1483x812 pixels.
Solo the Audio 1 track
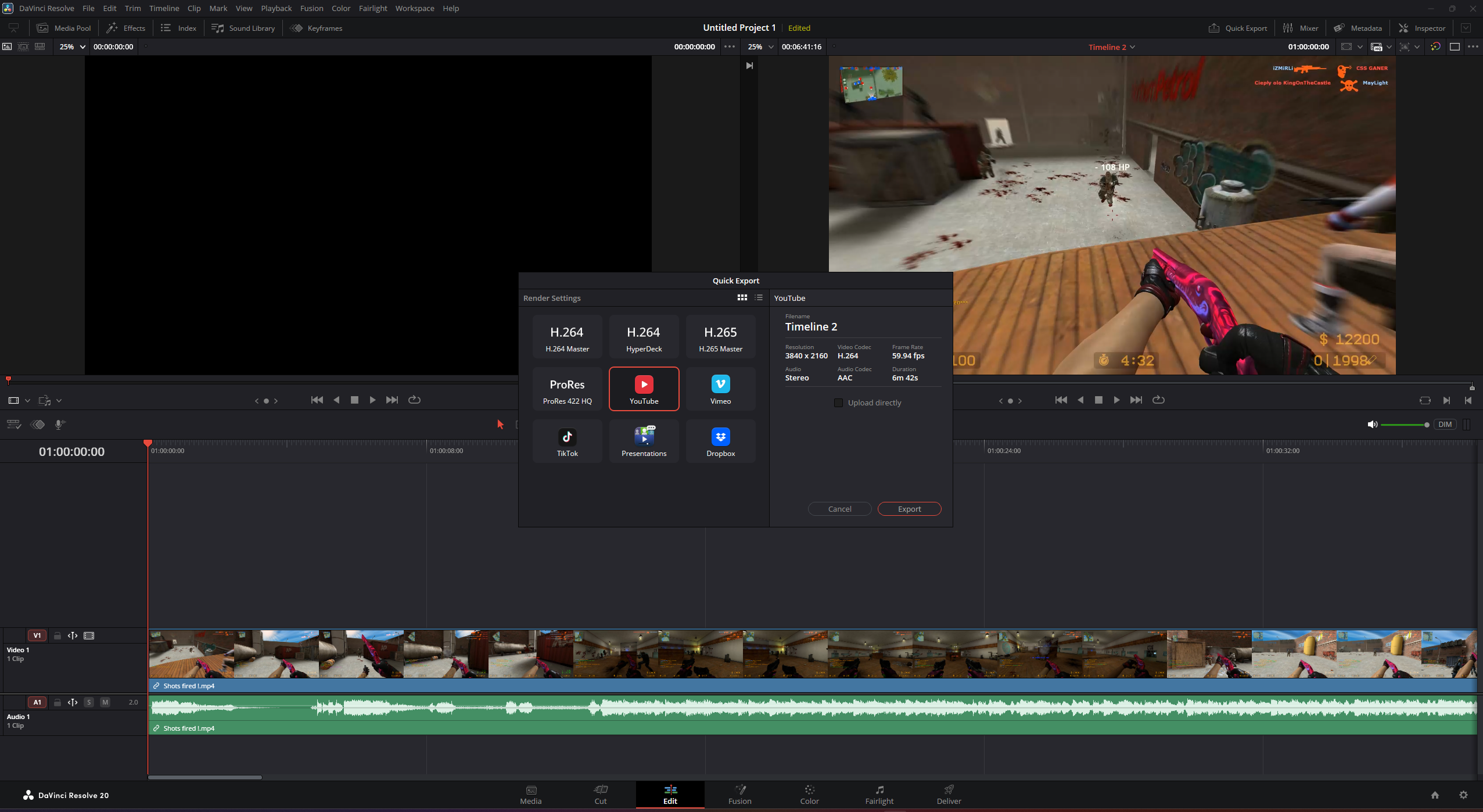pyautogui.click(x=89, y=702)
